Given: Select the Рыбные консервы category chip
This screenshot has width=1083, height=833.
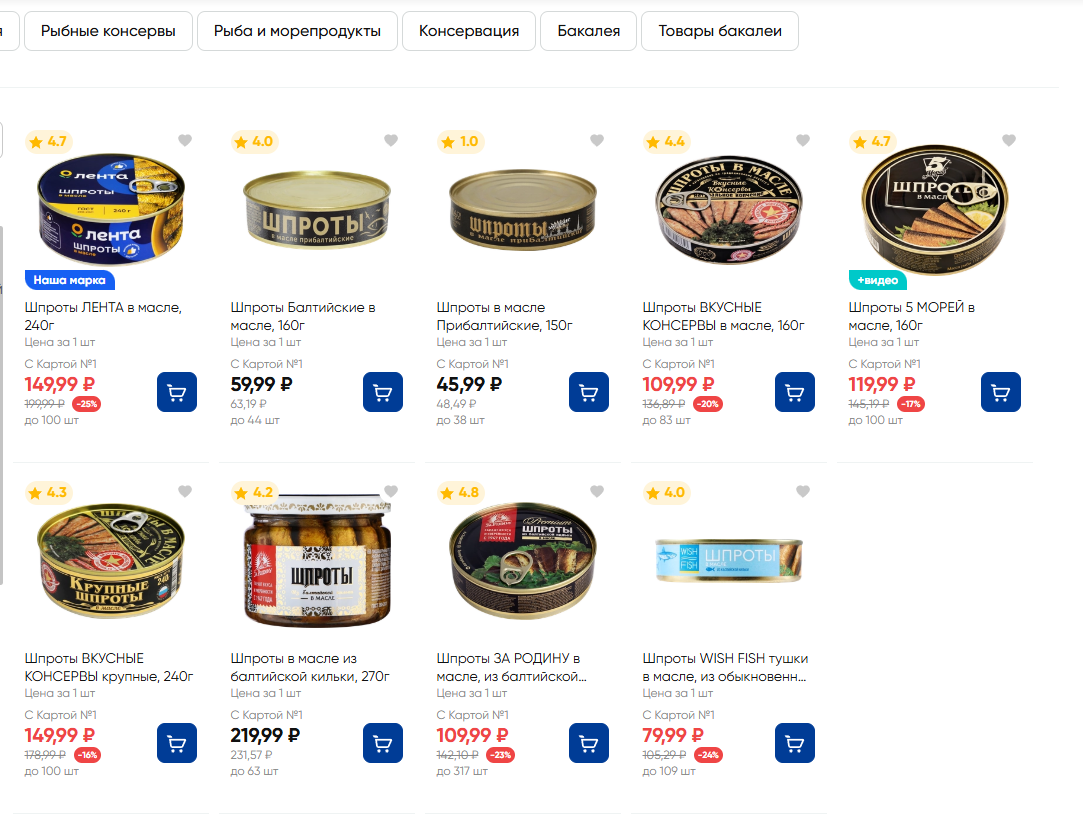Looking at the screenshot, I should pos(108,31).
